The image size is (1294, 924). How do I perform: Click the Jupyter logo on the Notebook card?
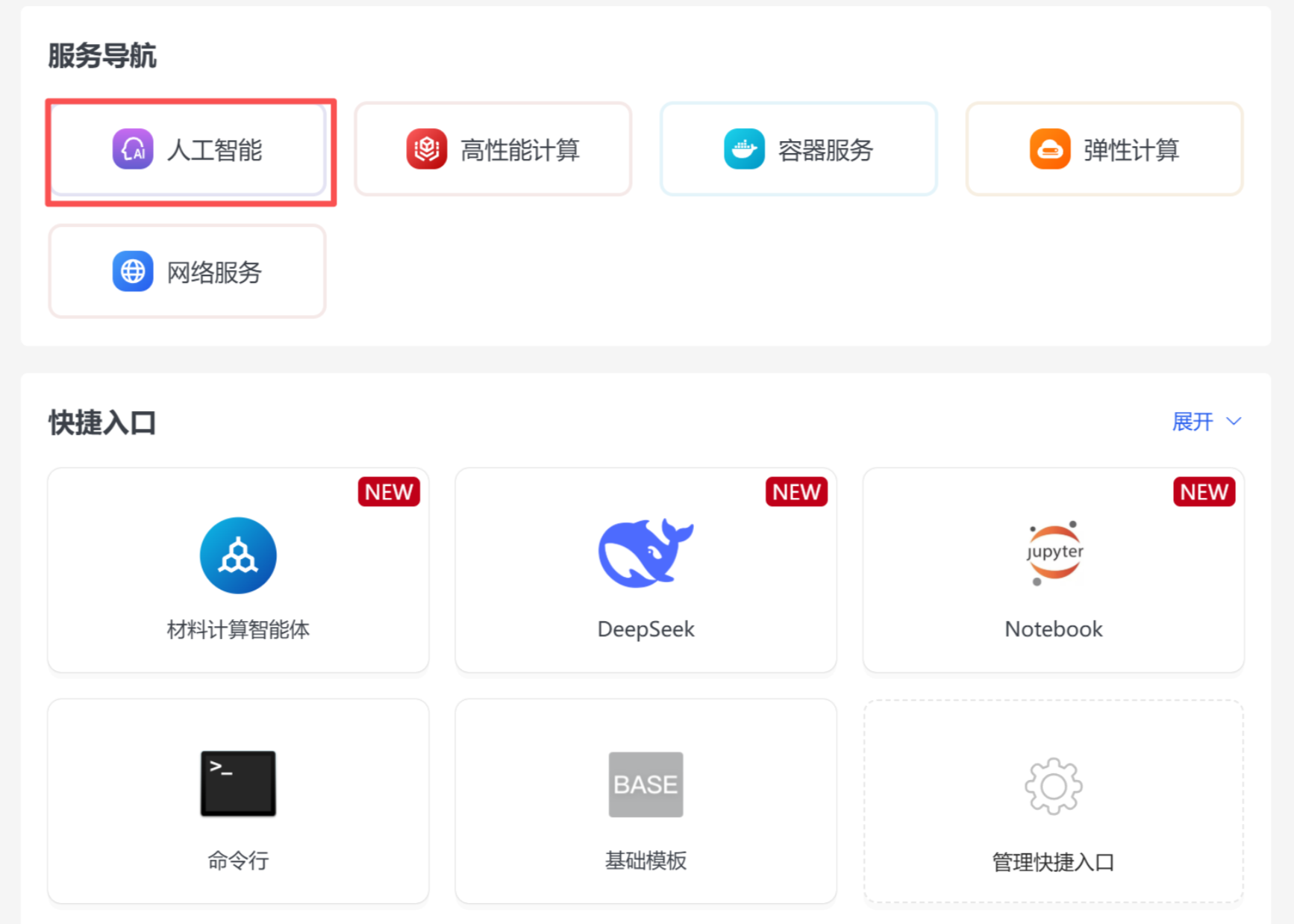pos(1054,553)
